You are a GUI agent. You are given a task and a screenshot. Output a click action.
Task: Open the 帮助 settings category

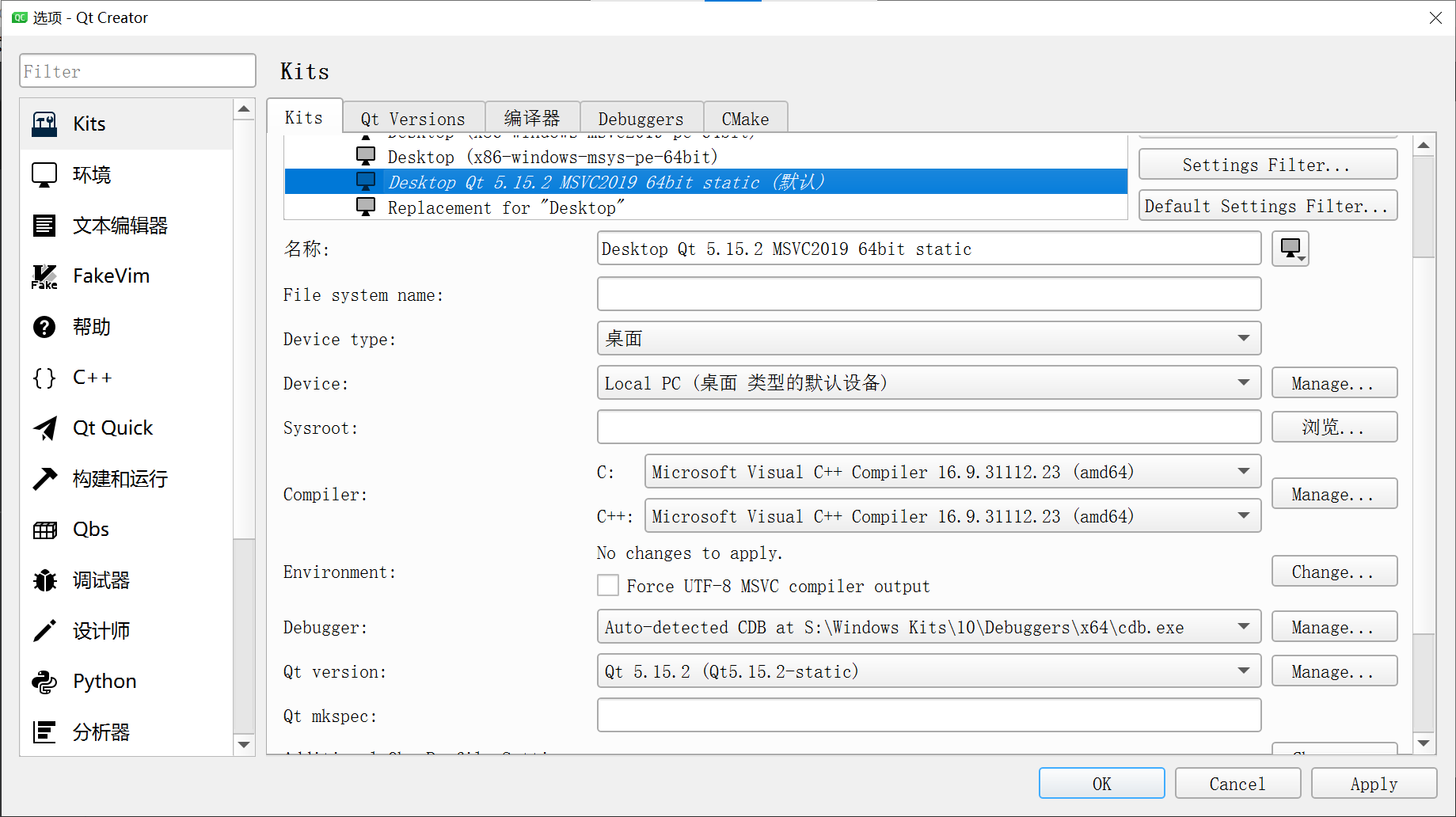click(x=127, y=327)
